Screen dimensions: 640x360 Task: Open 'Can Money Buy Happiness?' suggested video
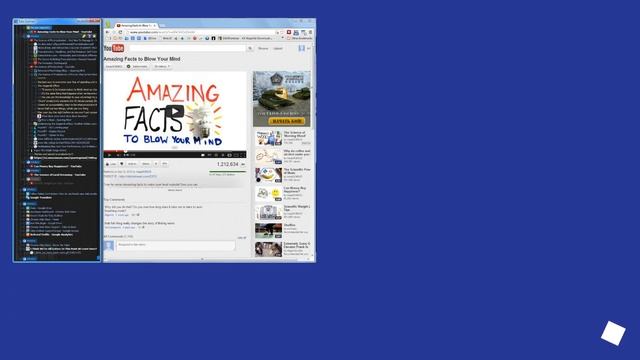click(283, 193)
